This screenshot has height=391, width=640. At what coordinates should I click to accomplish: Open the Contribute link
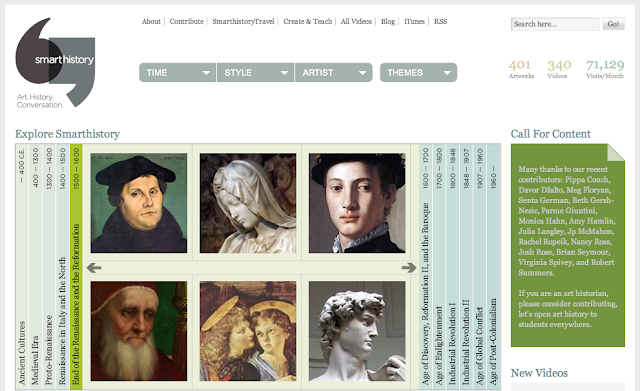click(x=187, y=21)
